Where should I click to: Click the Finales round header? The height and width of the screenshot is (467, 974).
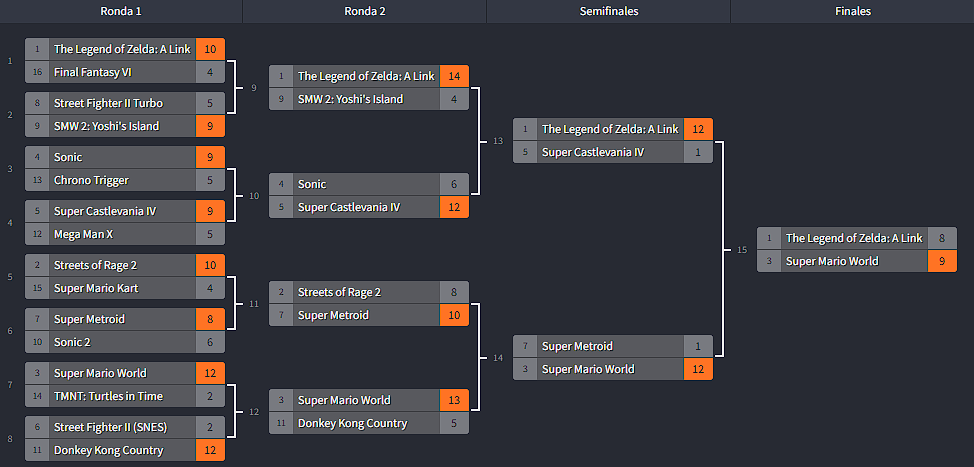click(852, 11)
